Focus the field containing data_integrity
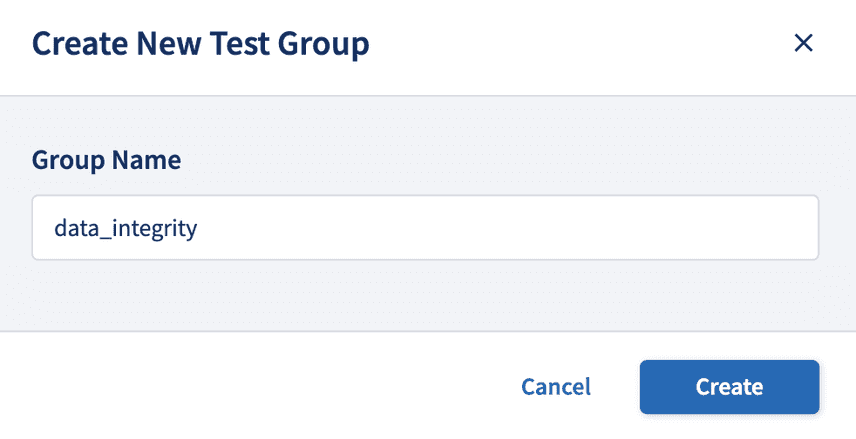856x439 pixels. coord(425,228)
